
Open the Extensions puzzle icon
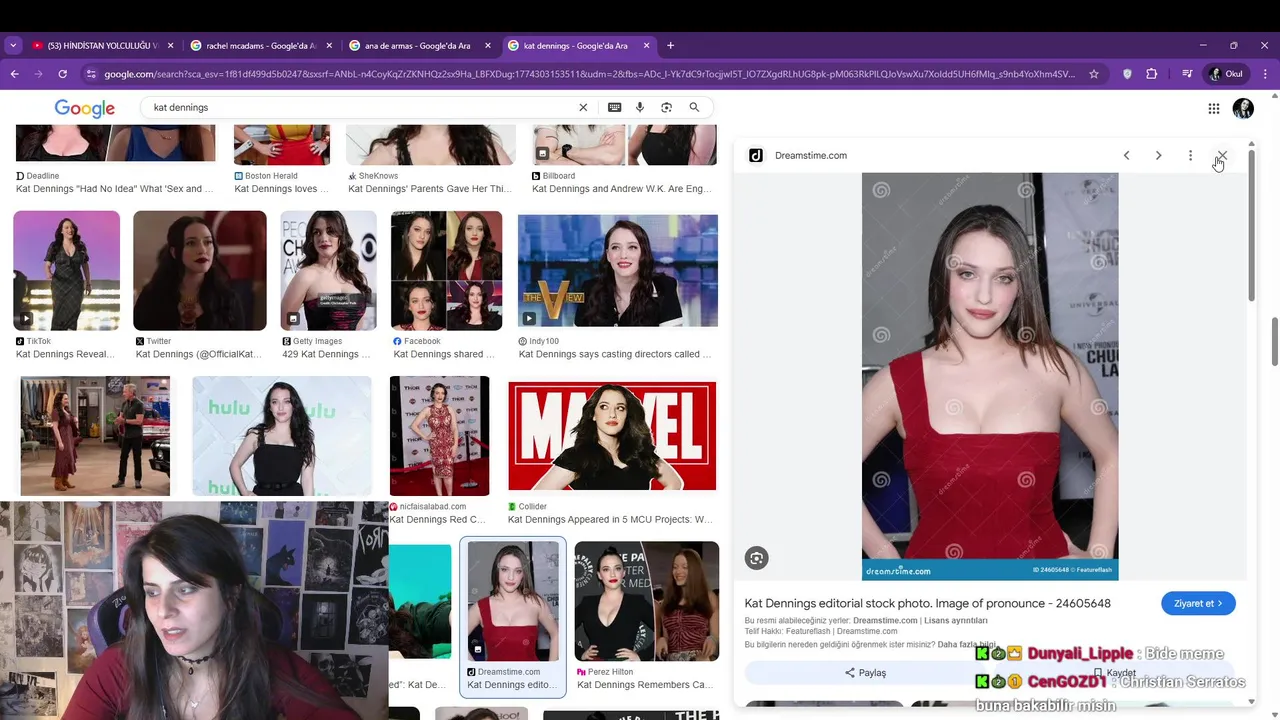[x=1152, y=74]
